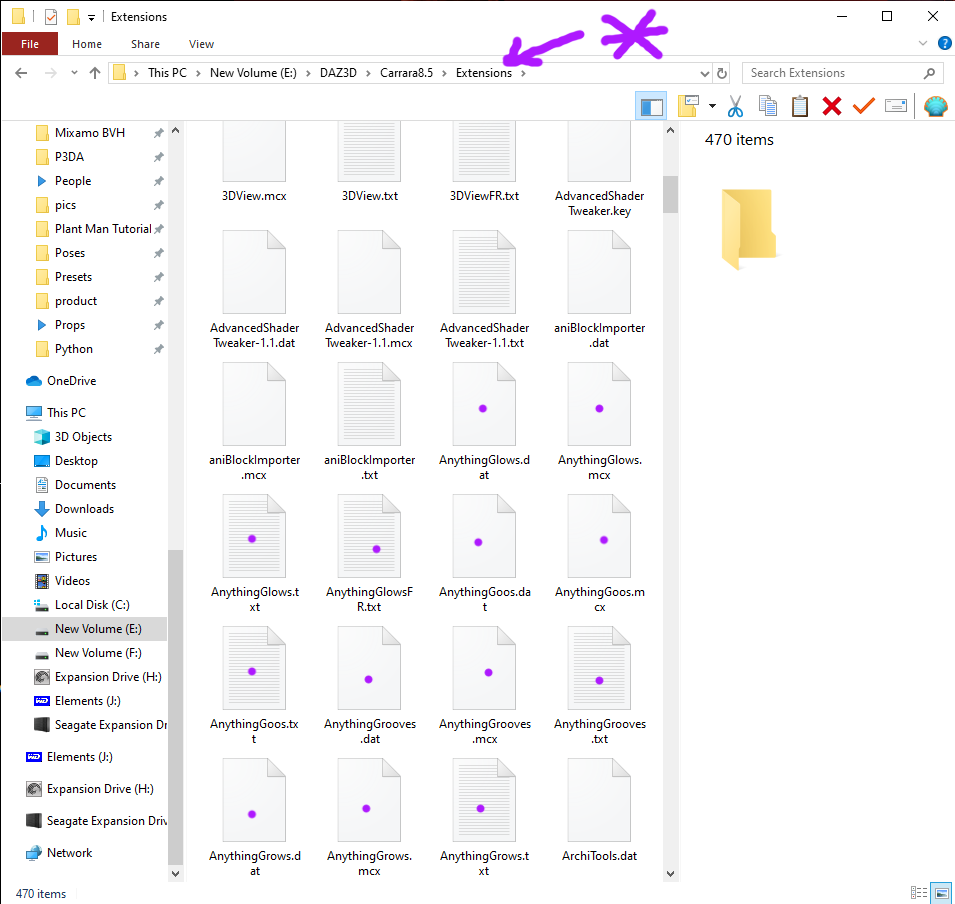
Task: Open Plant Man Tutorial pinned folder
Action: point(103,229)
